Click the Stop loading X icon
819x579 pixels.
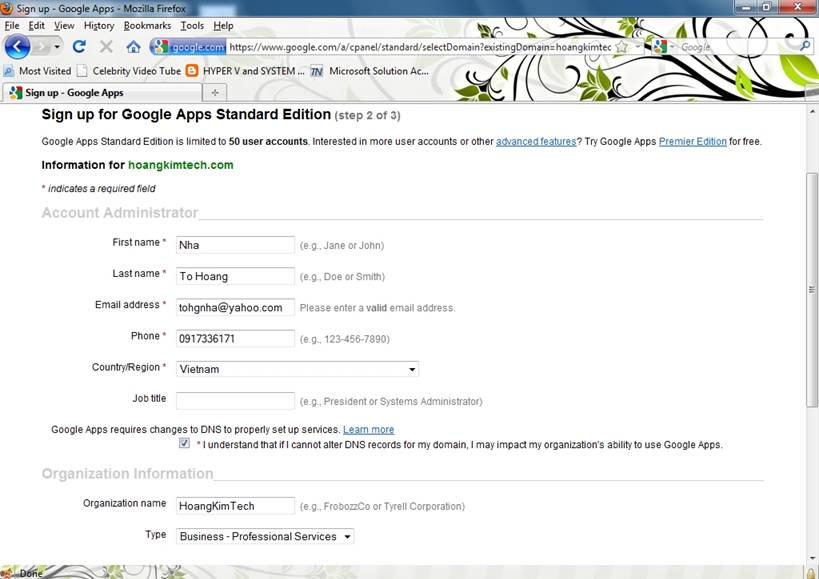point(106,46)
